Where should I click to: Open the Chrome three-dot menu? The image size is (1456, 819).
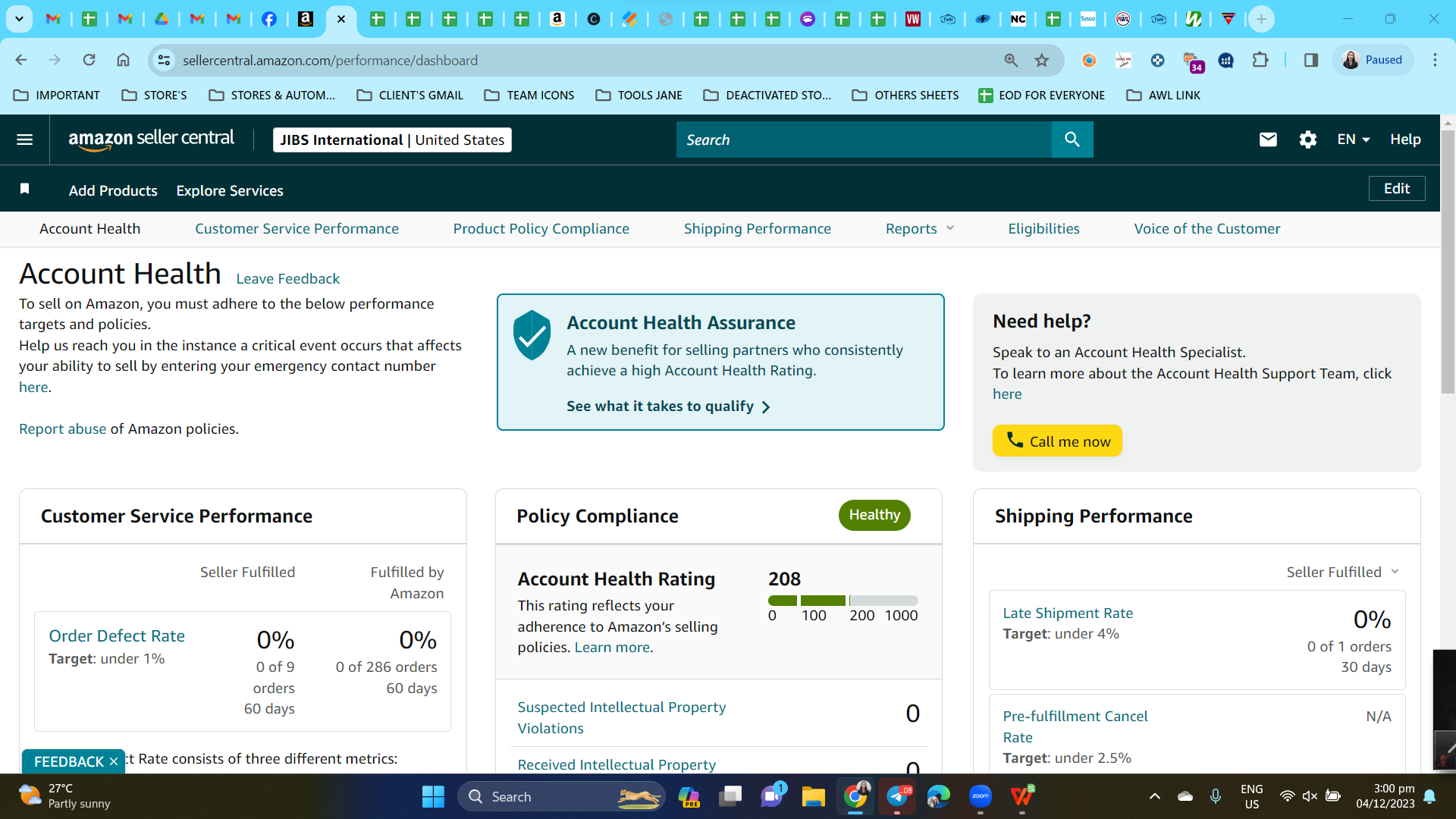[x=1435, y=60]
